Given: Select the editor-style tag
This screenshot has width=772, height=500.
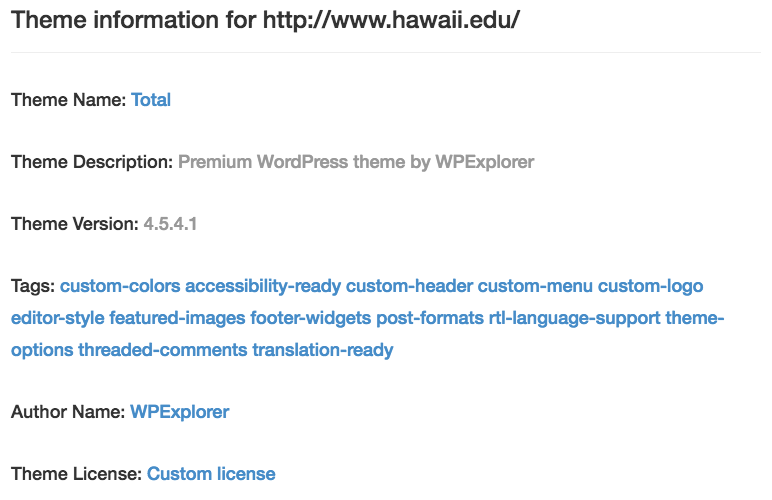Looking at the screenshot, I should (x=58, y=318).
